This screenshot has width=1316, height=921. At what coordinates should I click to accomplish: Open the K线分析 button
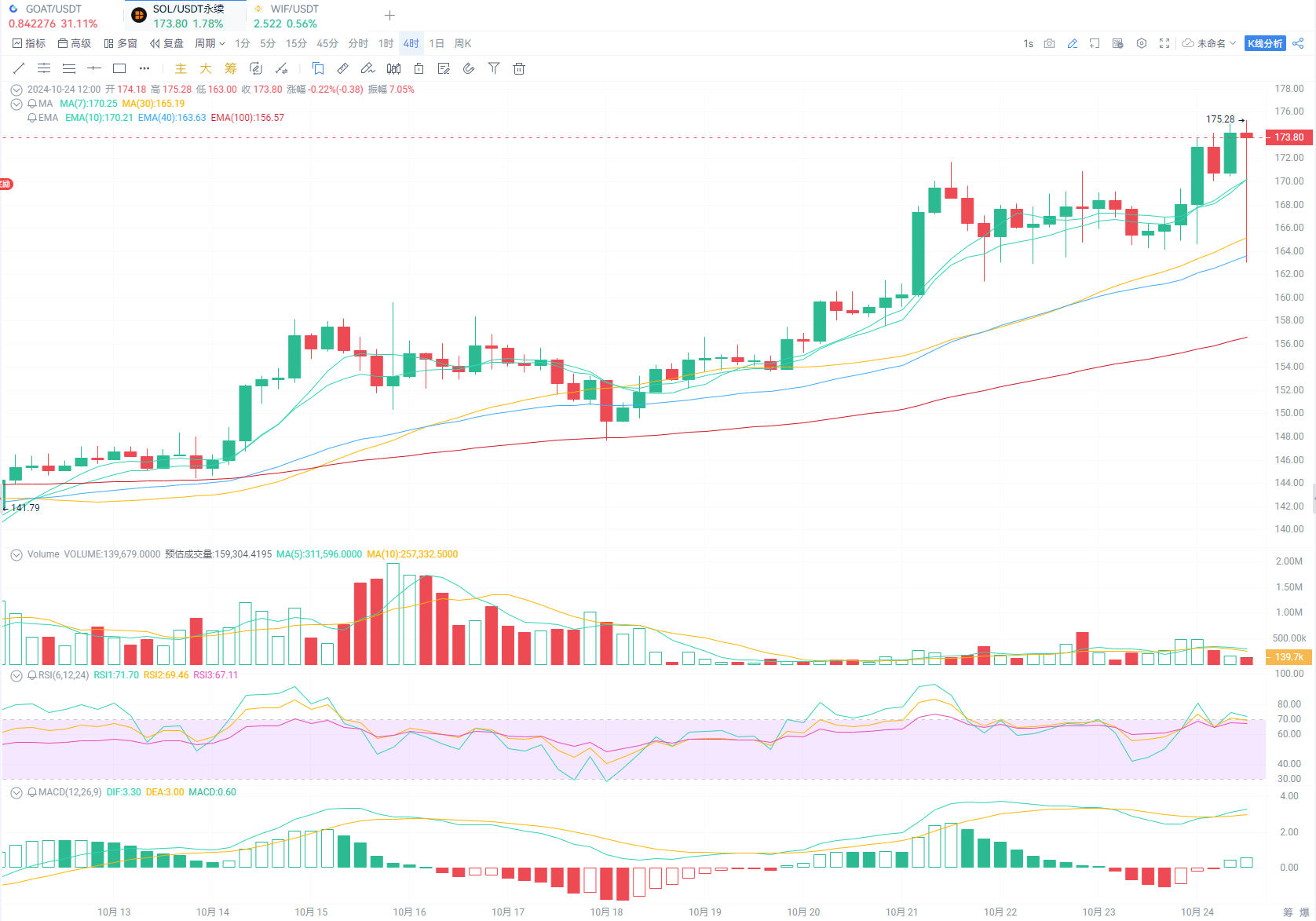(x=1265, y=43)
